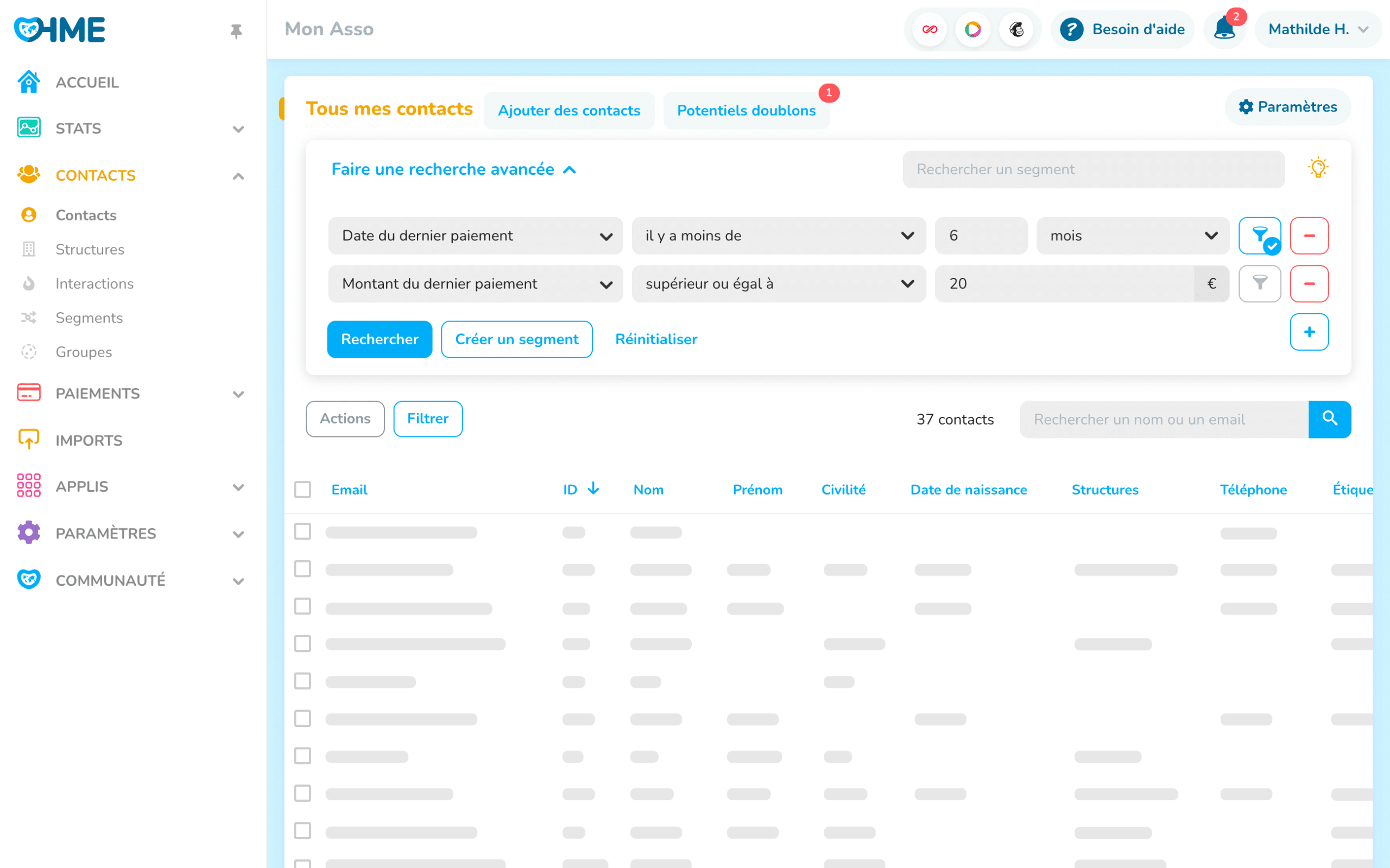Screen dimensions: 1390x868
Task: Focus the Rechercher un segment field
Action: point(1092,169)
